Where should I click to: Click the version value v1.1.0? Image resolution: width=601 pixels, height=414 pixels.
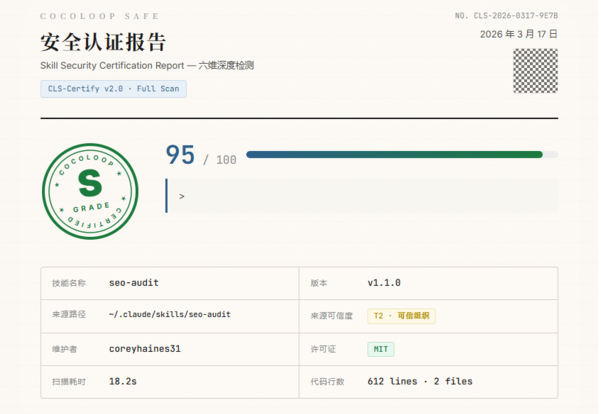pyautogui.click(x=384, y=283)
